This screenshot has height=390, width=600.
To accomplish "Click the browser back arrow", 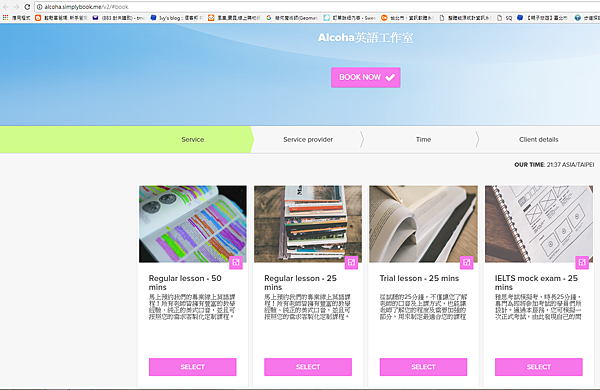I will [x=6, y=7].
